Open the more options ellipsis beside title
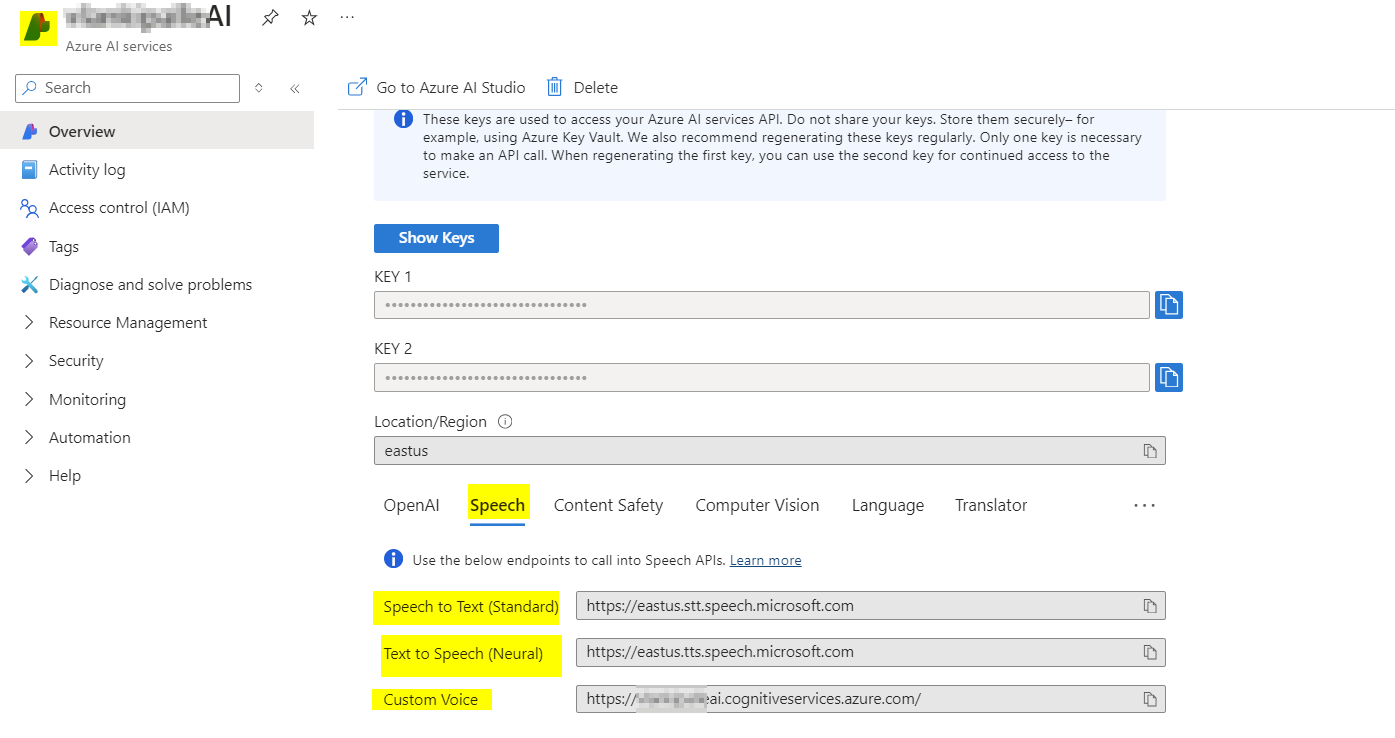This screenshot has width=1395, height=738. 347,18
